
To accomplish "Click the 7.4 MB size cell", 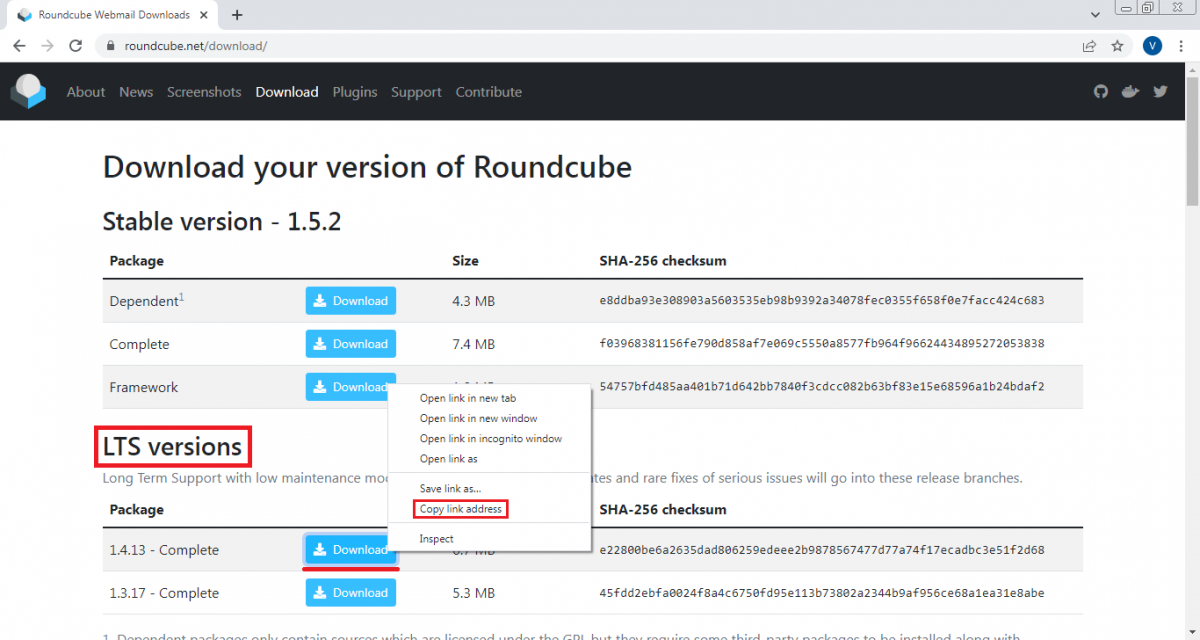I will click(474, 344).
